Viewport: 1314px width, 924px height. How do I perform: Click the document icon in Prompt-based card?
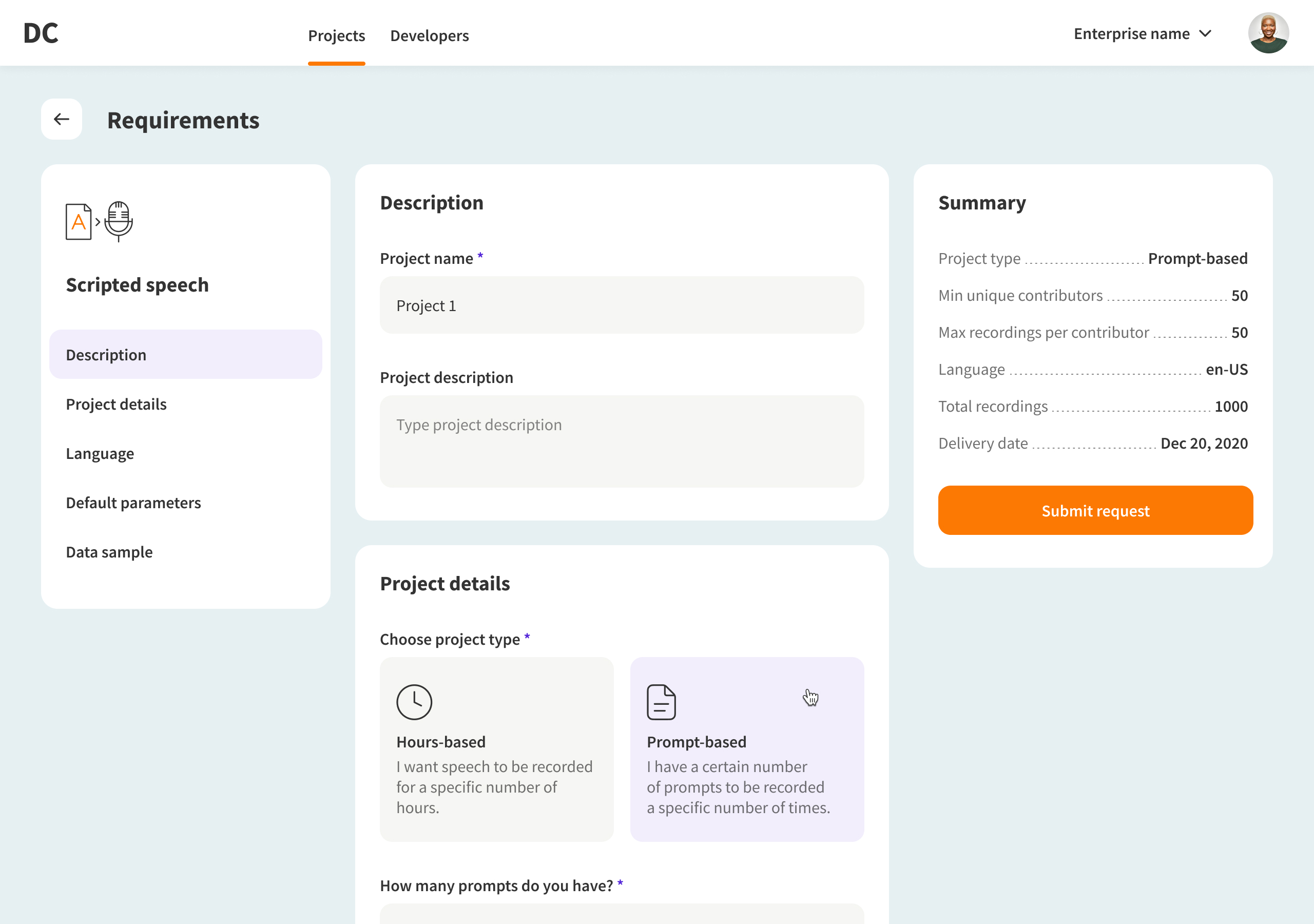coord(661,702)
